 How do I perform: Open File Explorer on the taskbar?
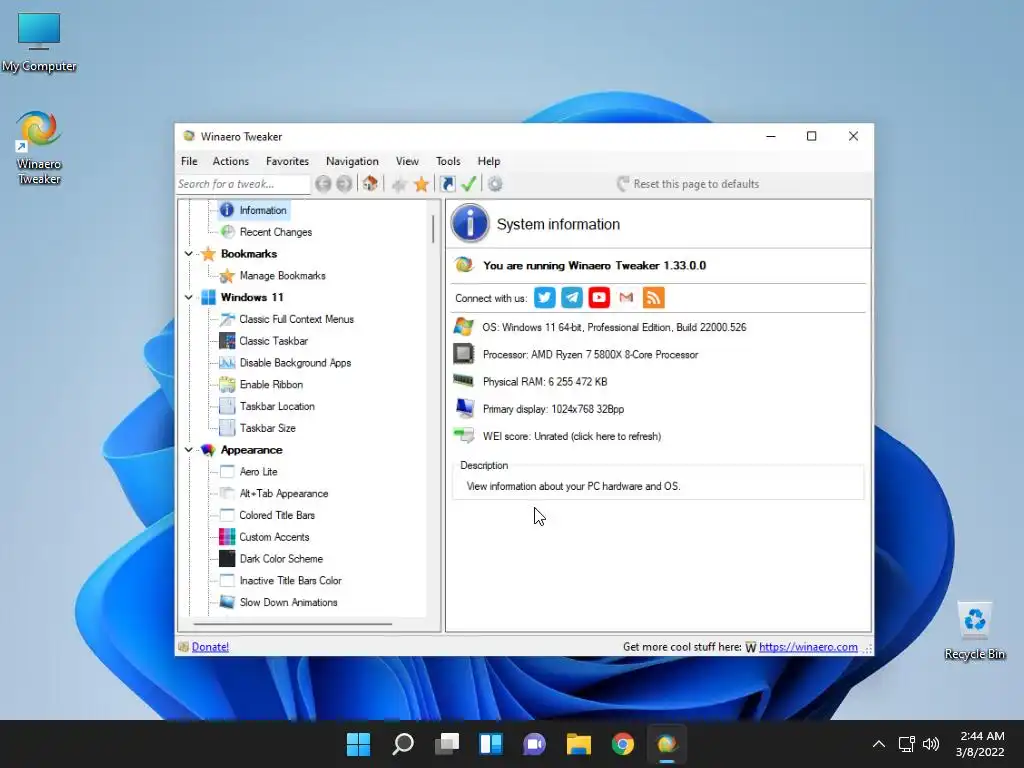pos(579,744)
